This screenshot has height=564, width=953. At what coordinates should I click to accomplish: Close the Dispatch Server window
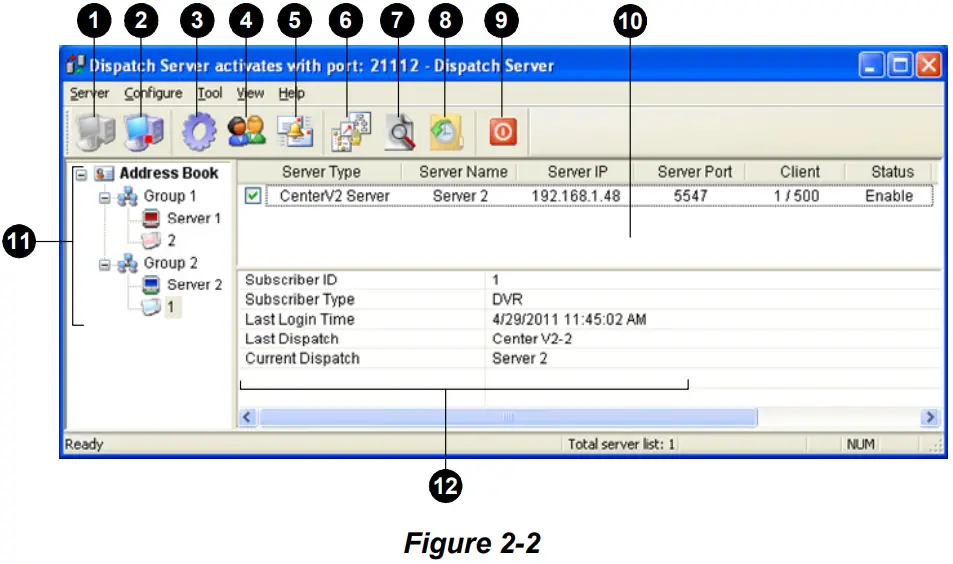click(929, 64)
